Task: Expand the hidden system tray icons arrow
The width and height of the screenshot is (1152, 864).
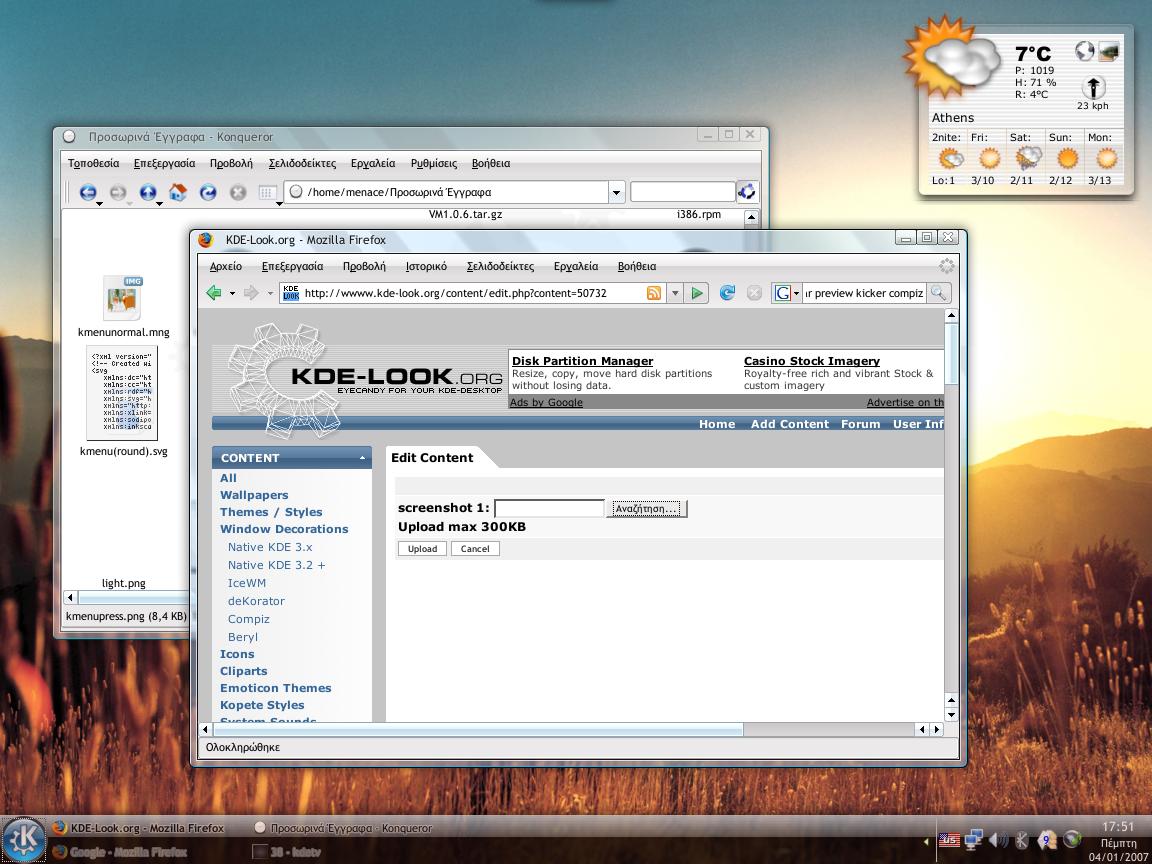Action: tap(927, 840)
